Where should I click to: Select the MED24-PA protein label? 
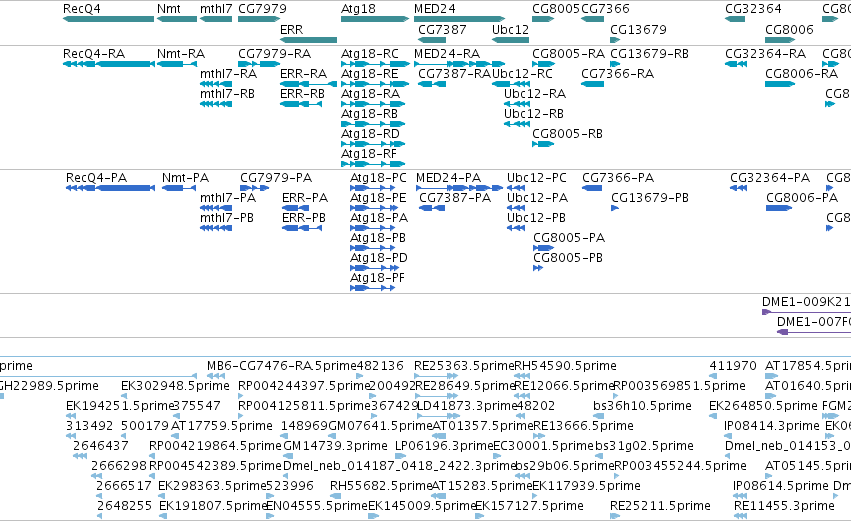coord(448,178)
